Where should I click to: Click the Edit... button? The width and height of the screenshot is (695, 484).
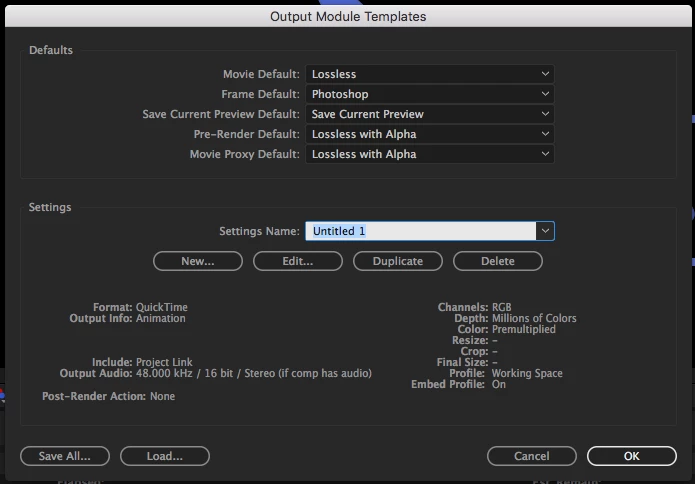coord(298,261)
